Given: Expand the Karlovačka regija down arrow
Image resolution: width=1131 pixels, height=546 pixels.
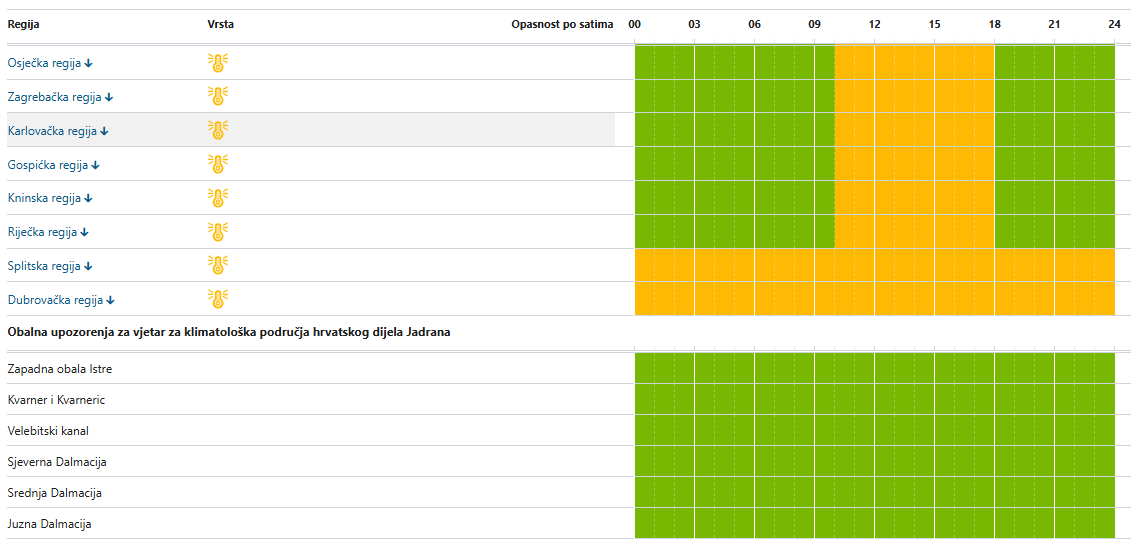Looking at the screenshot, I should [104, 131].
